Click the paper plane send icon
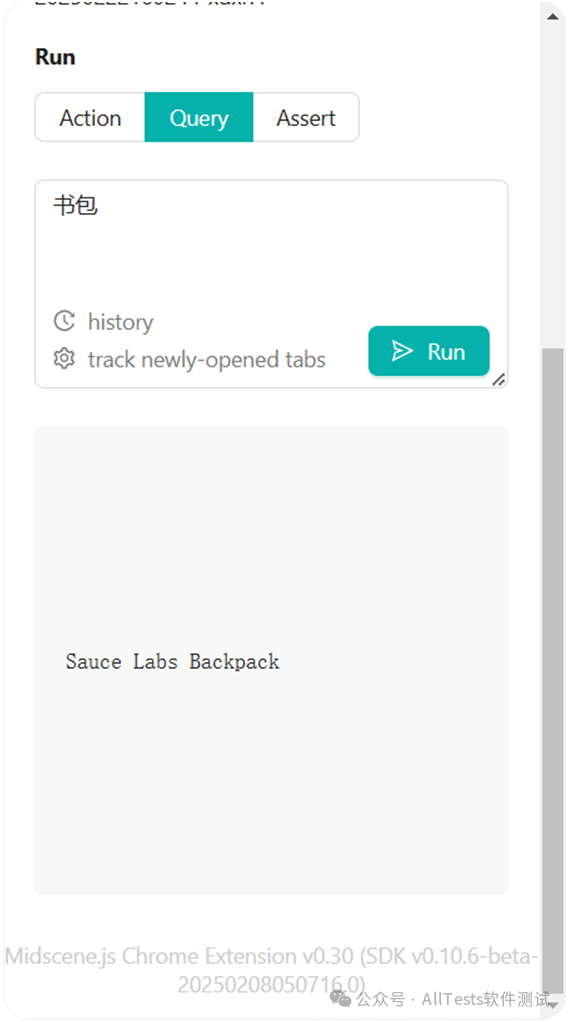Viewport: 568px width, 1022px height. coord(402,351)
